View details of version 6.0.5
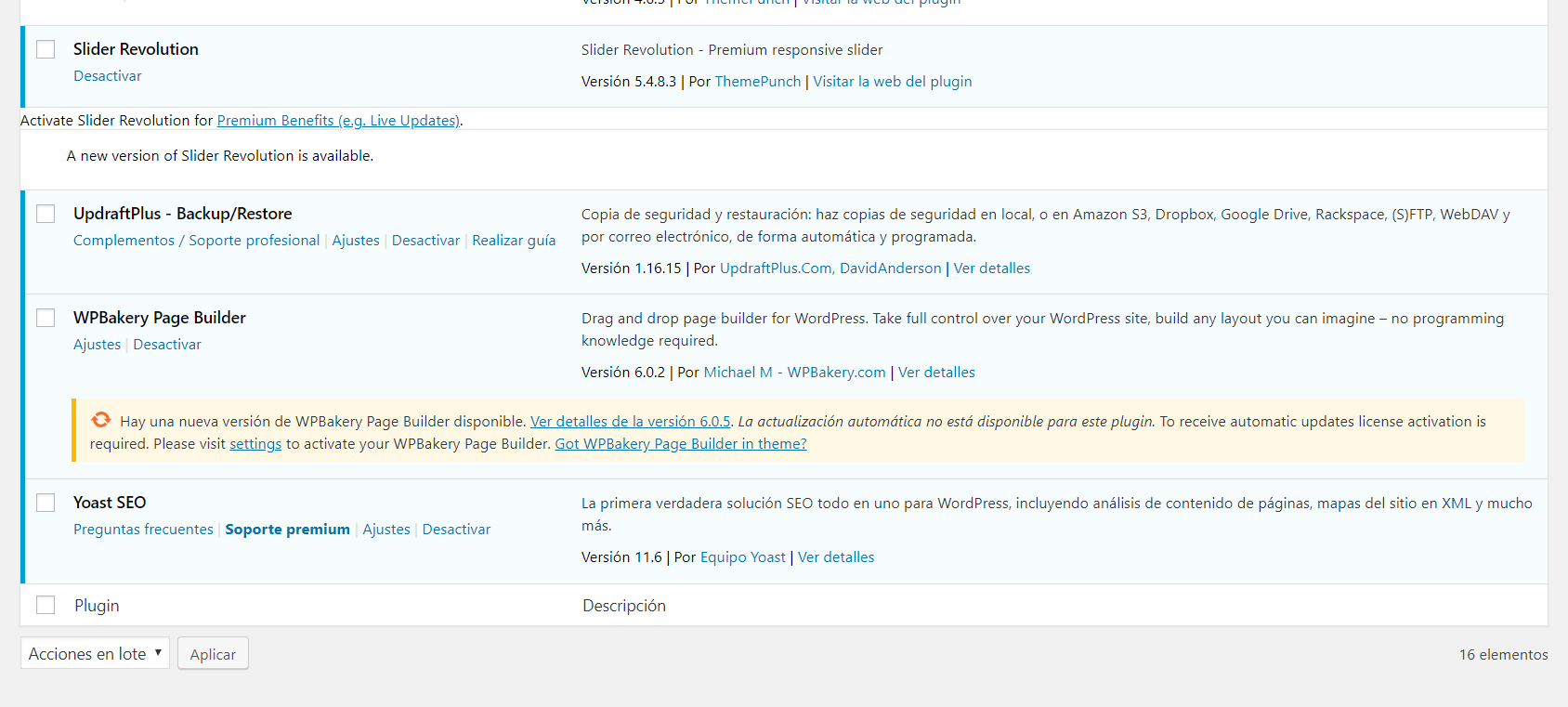The width and height of the screenshot is (1568, 707). [630, 422]
